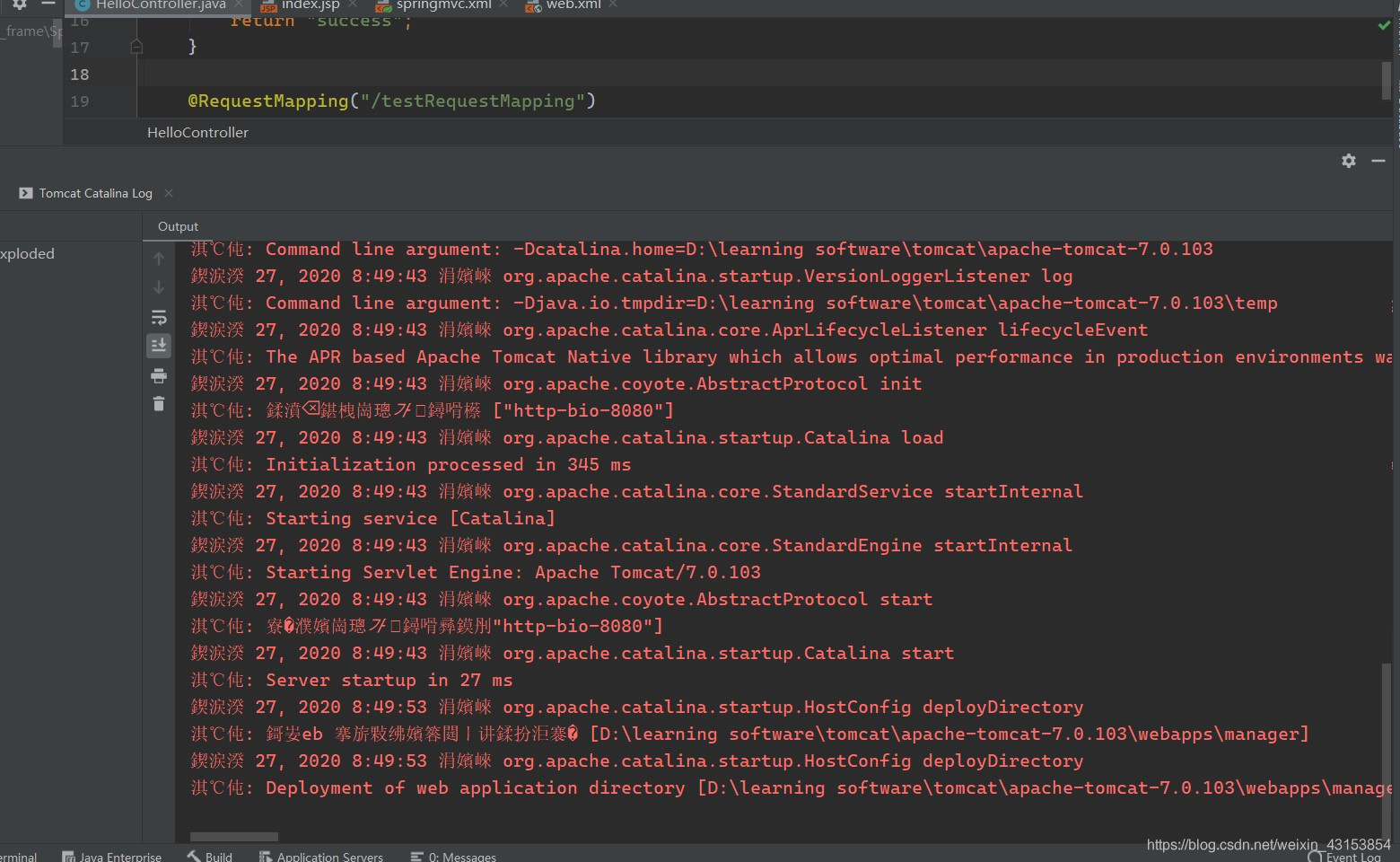Image resolution: width=1400 pixels, height=862 pixels.
Task: Close the springmvc.xml tab
Action: [x=503, y=4]
